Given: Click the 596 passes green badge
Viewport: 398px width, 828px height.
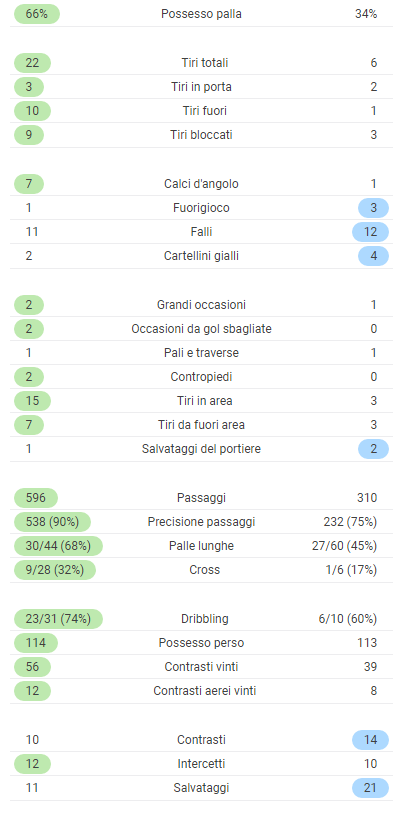Looking at the screenshot, I should click(x=35, y=497).
